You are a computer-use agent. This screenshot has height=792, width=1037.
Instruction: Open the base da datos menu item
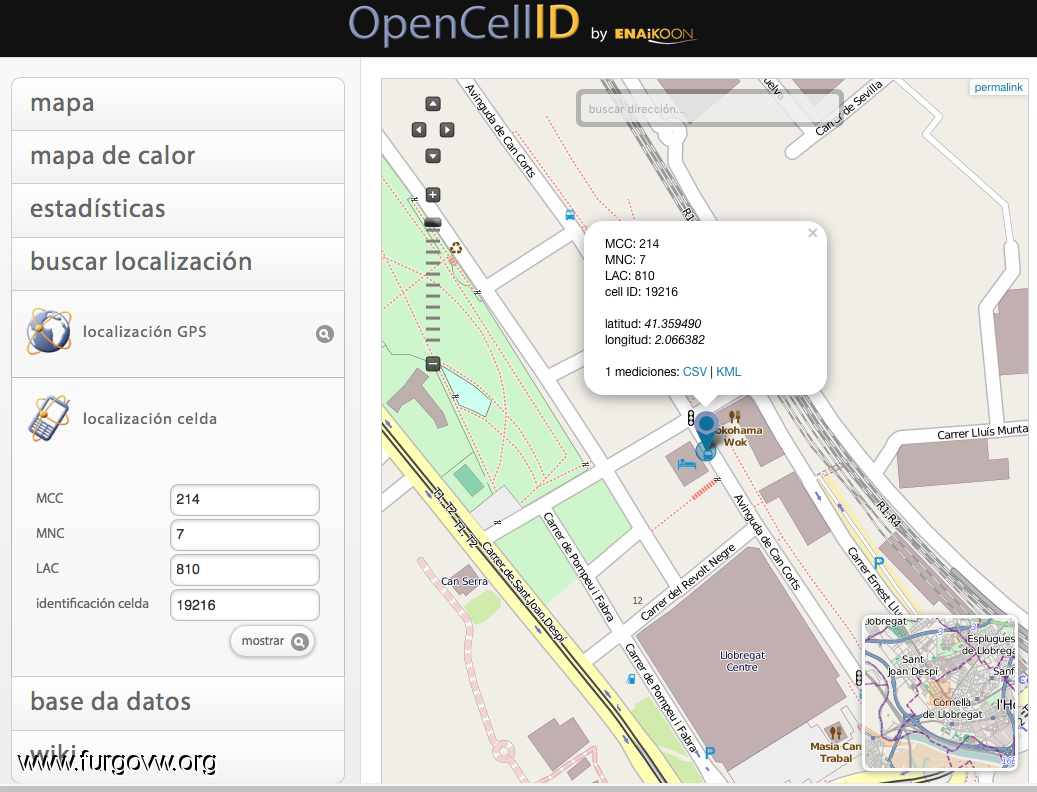(178, 703)
